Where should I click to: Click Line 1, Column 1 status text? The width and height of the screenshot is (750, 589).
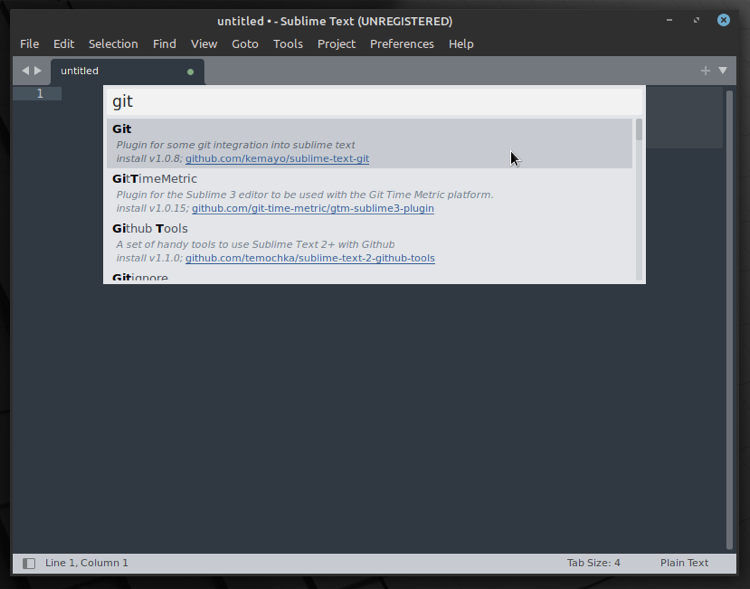pyautogui.click(x=87, y=563)
